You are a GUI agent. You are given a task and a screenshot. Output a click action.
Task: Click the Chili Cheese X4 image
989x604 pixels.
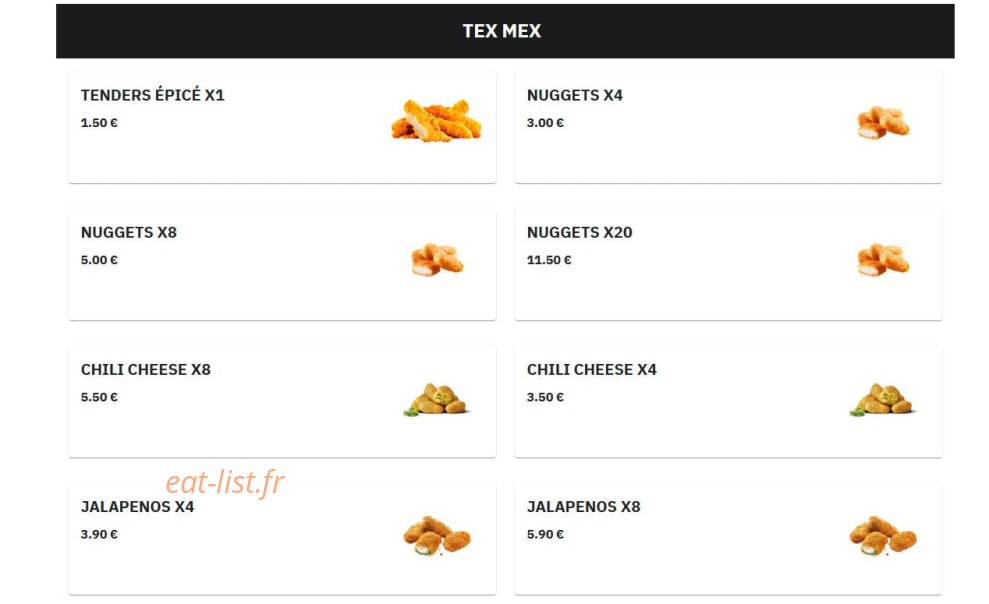883,398
